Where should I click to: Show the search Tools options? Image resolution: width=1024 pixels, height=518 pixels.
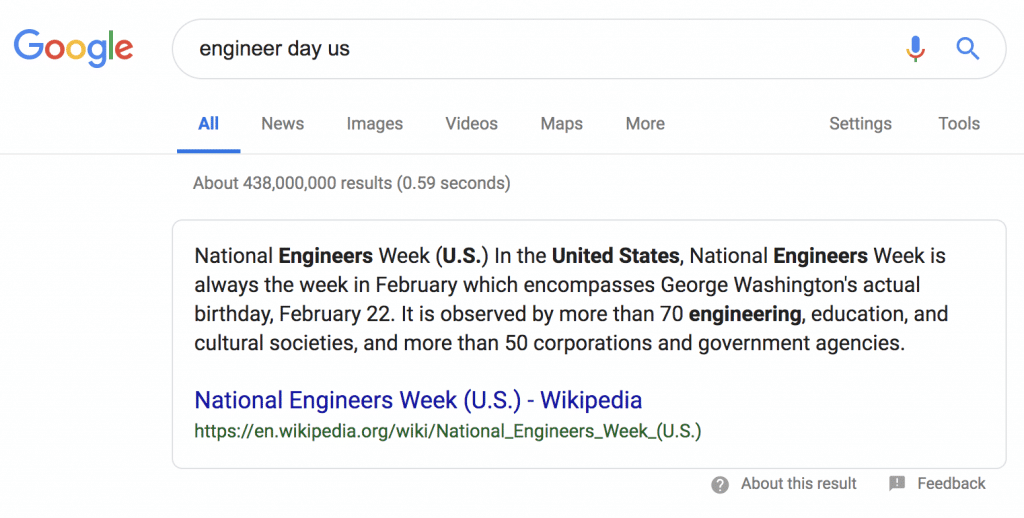[958, 124]
